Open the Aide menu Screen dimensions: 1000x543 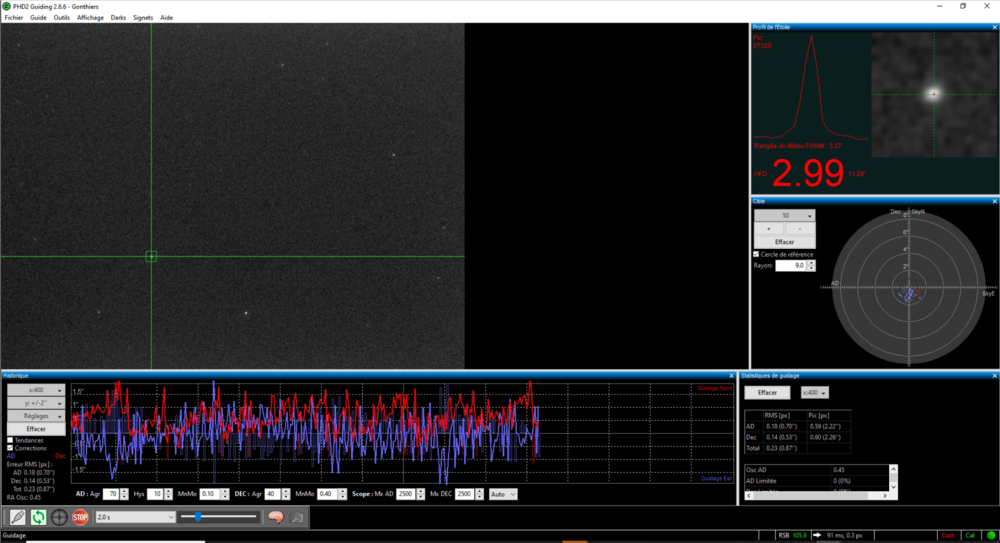coord(166,18)
